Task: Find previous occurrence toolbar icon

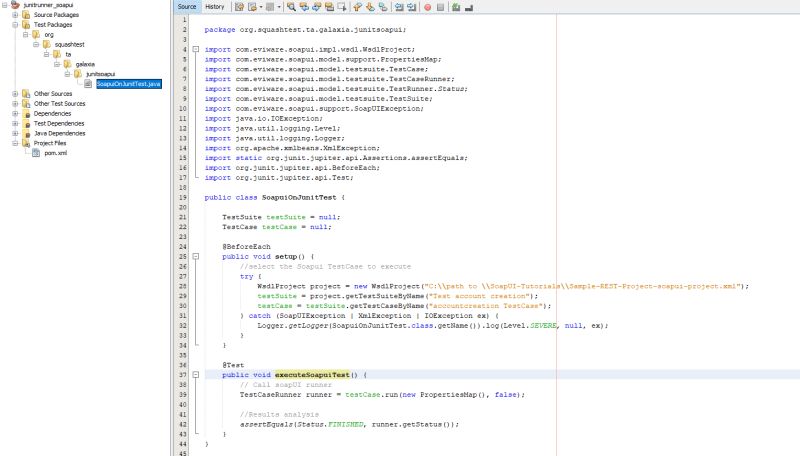Action: pos(304,7)
